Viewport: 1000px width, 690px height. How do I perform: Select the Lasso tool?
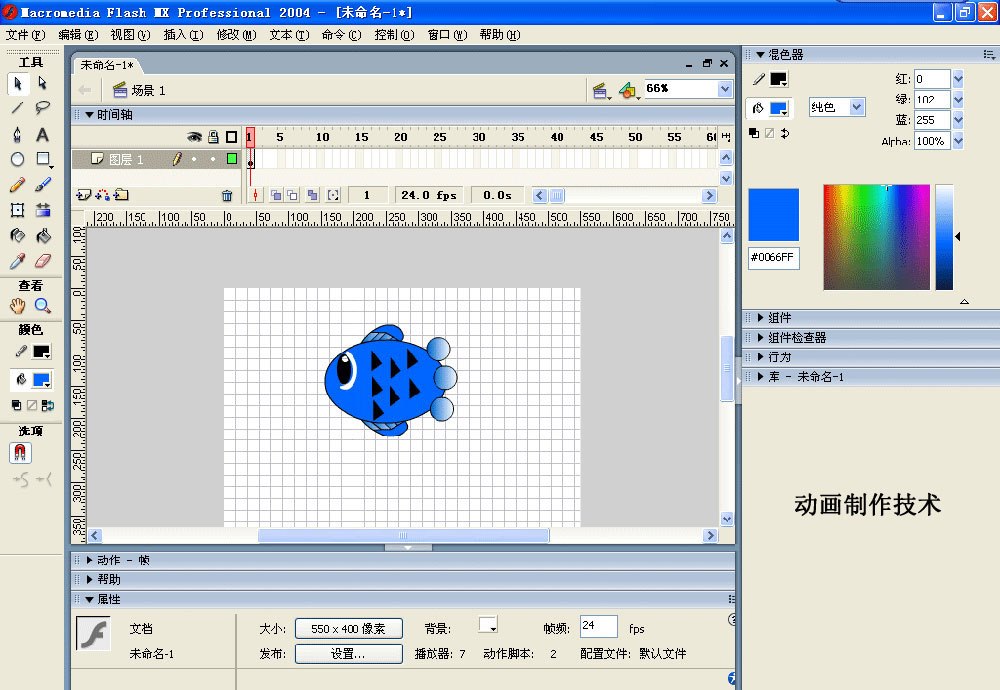[x=43, y=108]
